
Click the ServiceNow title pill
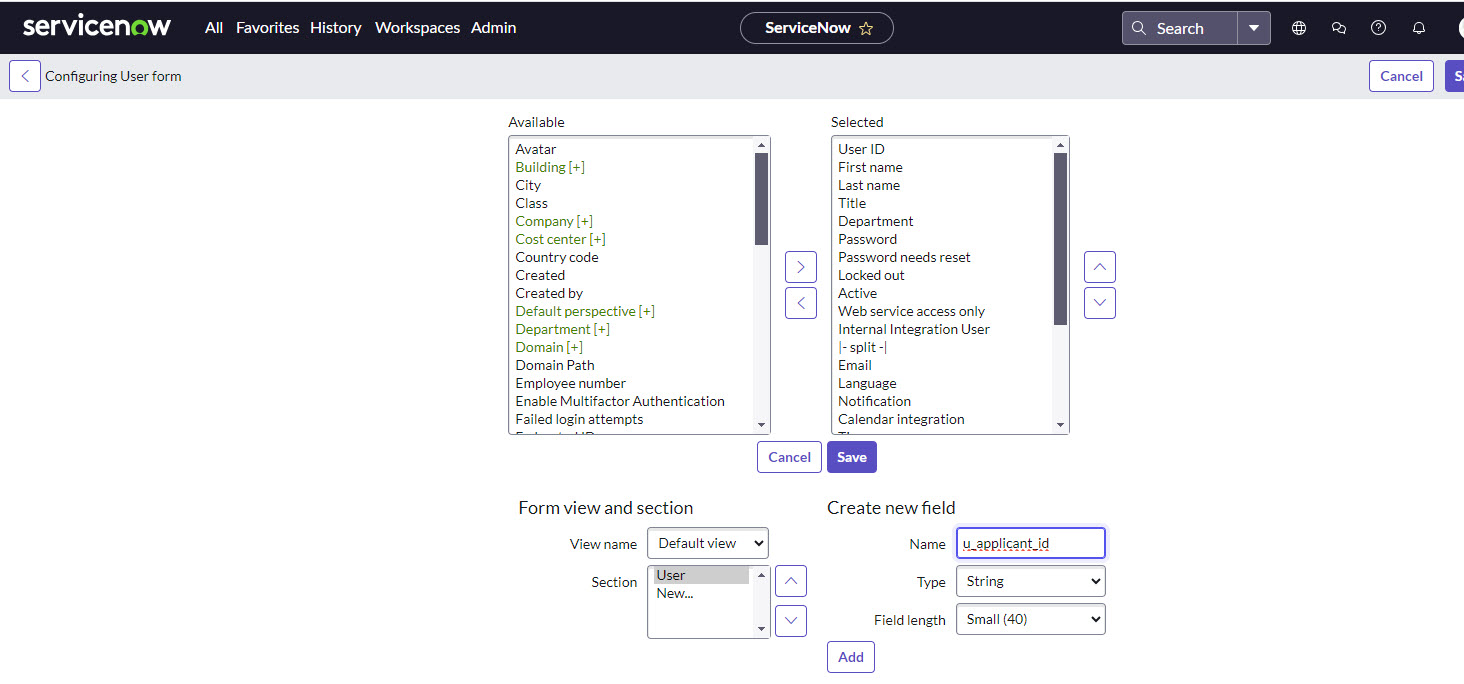pos(817,28)
